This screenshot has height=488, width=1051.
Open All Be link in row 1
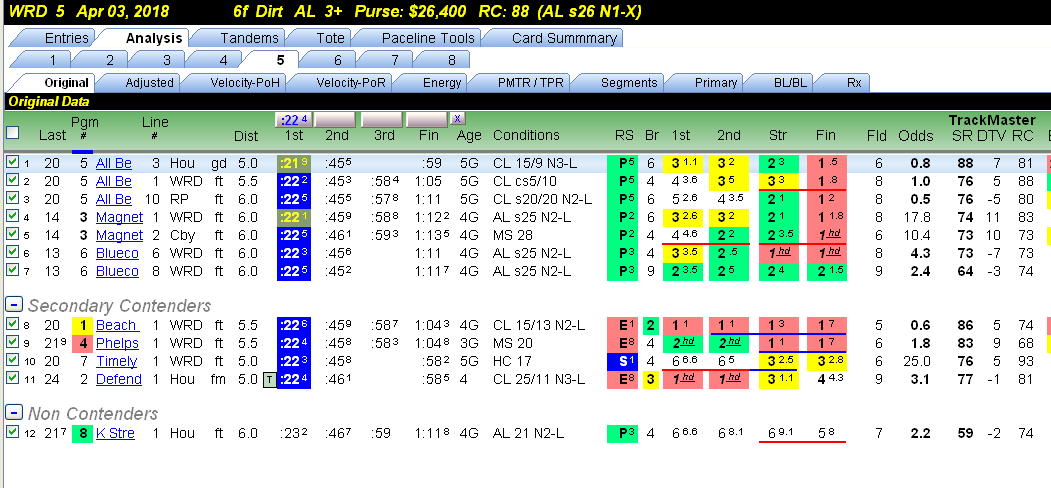(x=114, y=164)
